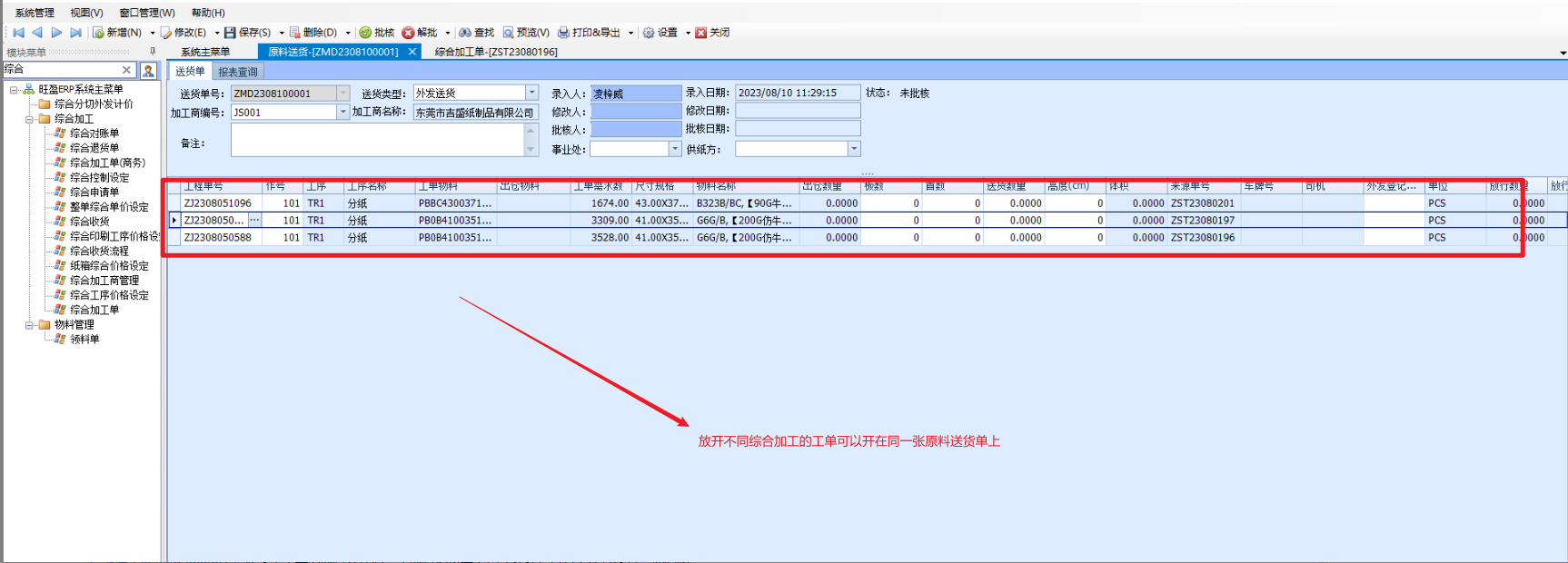Open 综合加工商管理 in the tree
This screenshot has width=1568, height=563.
point(104,280)
